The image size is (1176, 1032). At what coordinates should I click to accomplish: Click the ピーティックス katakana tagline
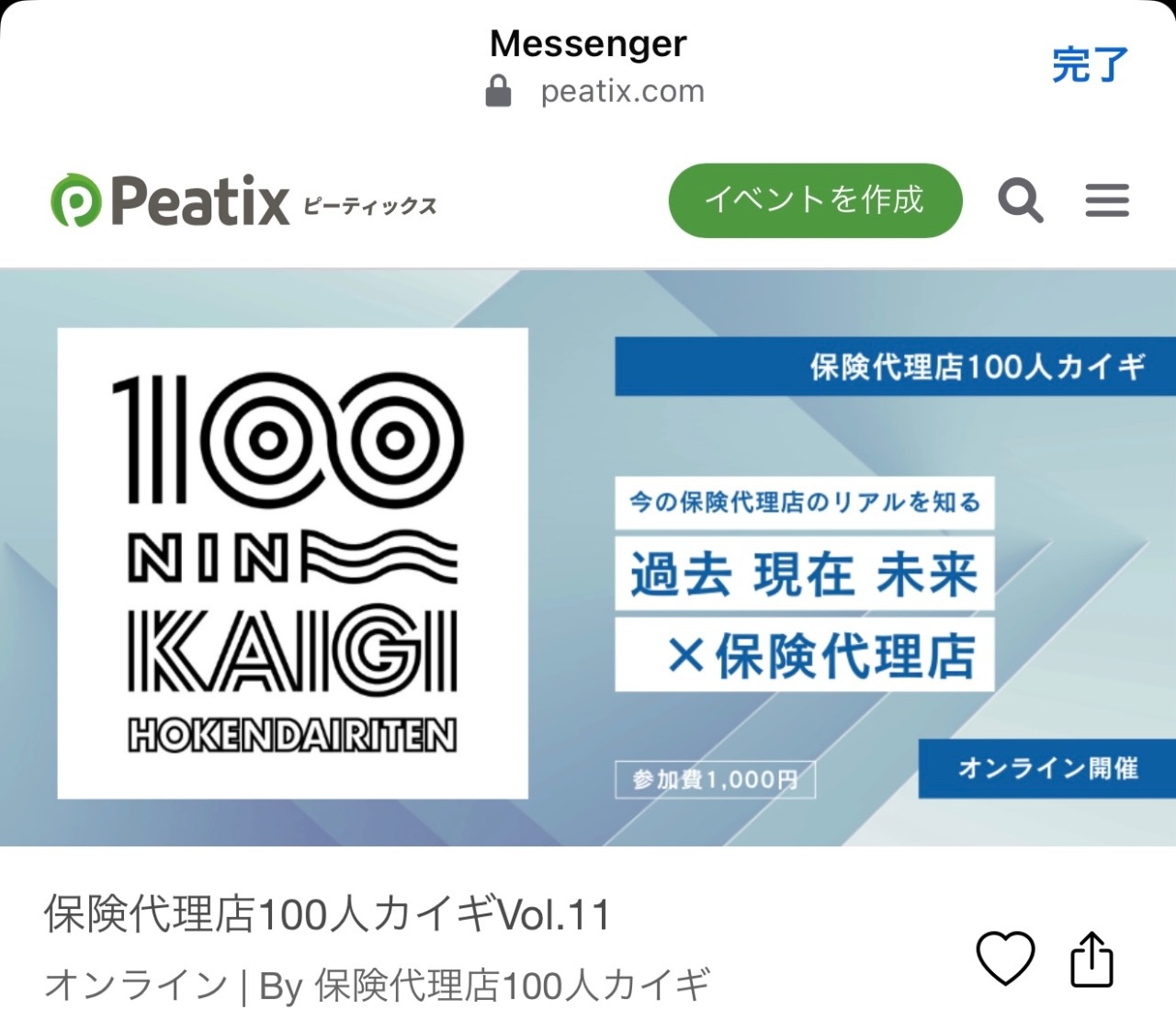pyautogui.click(x=369, y=206)
